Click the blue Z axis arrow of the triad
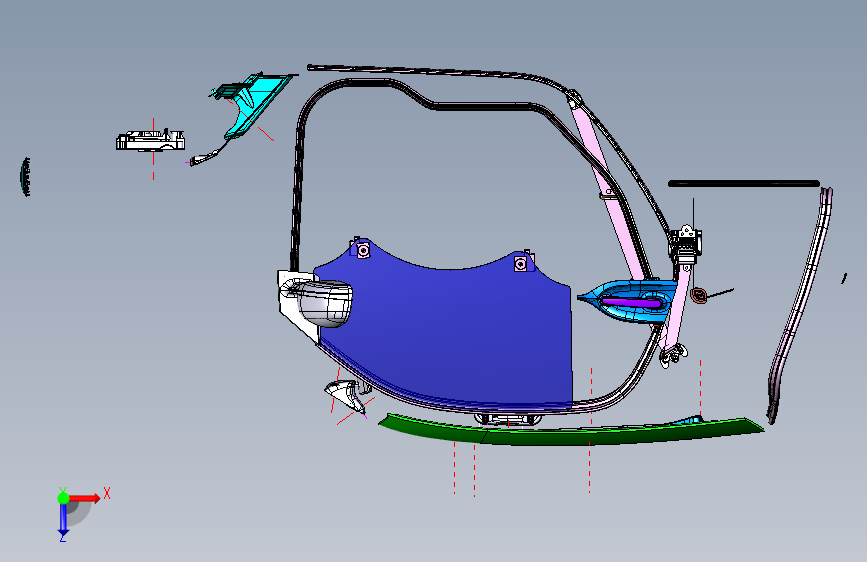The image size is (867, 562). pyautogui.click(x=63, y=520)
